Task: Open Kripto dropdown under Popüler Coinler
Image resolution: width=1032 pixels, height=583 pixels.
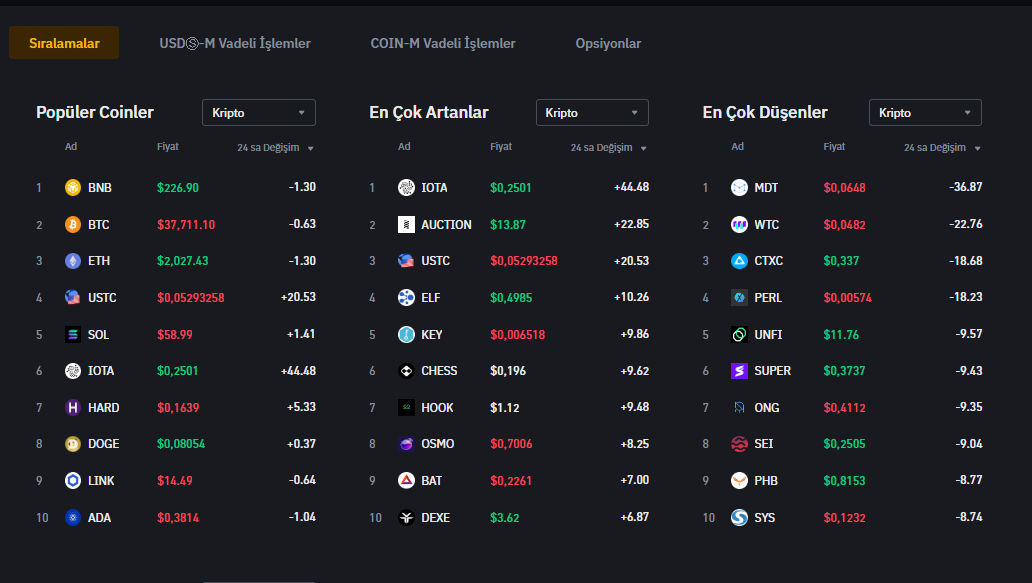Action: tap(259, 113)
